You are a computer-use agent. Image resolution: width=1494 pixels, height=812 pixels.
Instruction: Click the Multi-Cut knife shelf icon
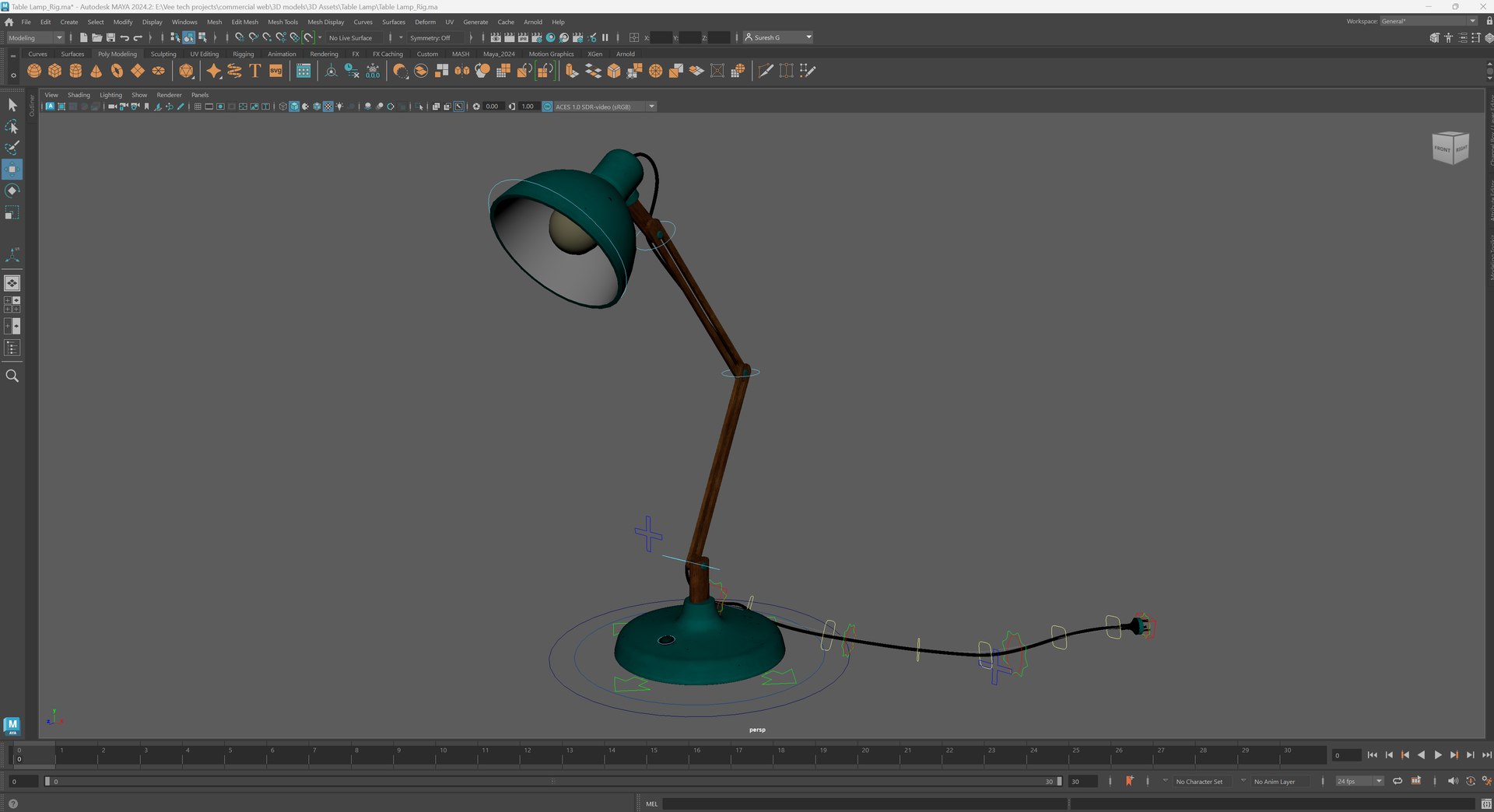[x=766, y=71]
